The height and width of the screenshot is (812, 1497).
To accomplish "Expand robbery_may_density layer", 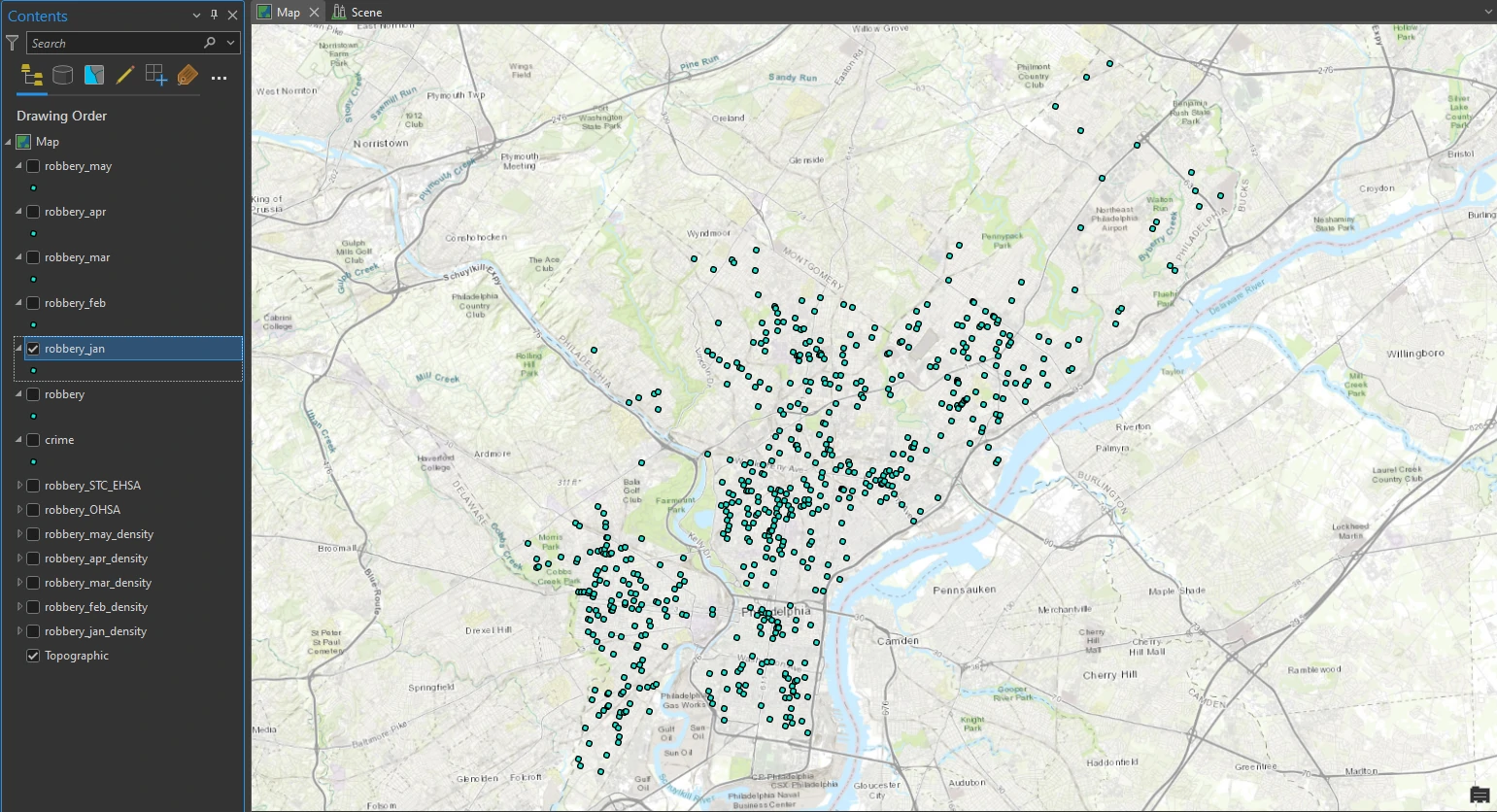I will pos(18,534).
